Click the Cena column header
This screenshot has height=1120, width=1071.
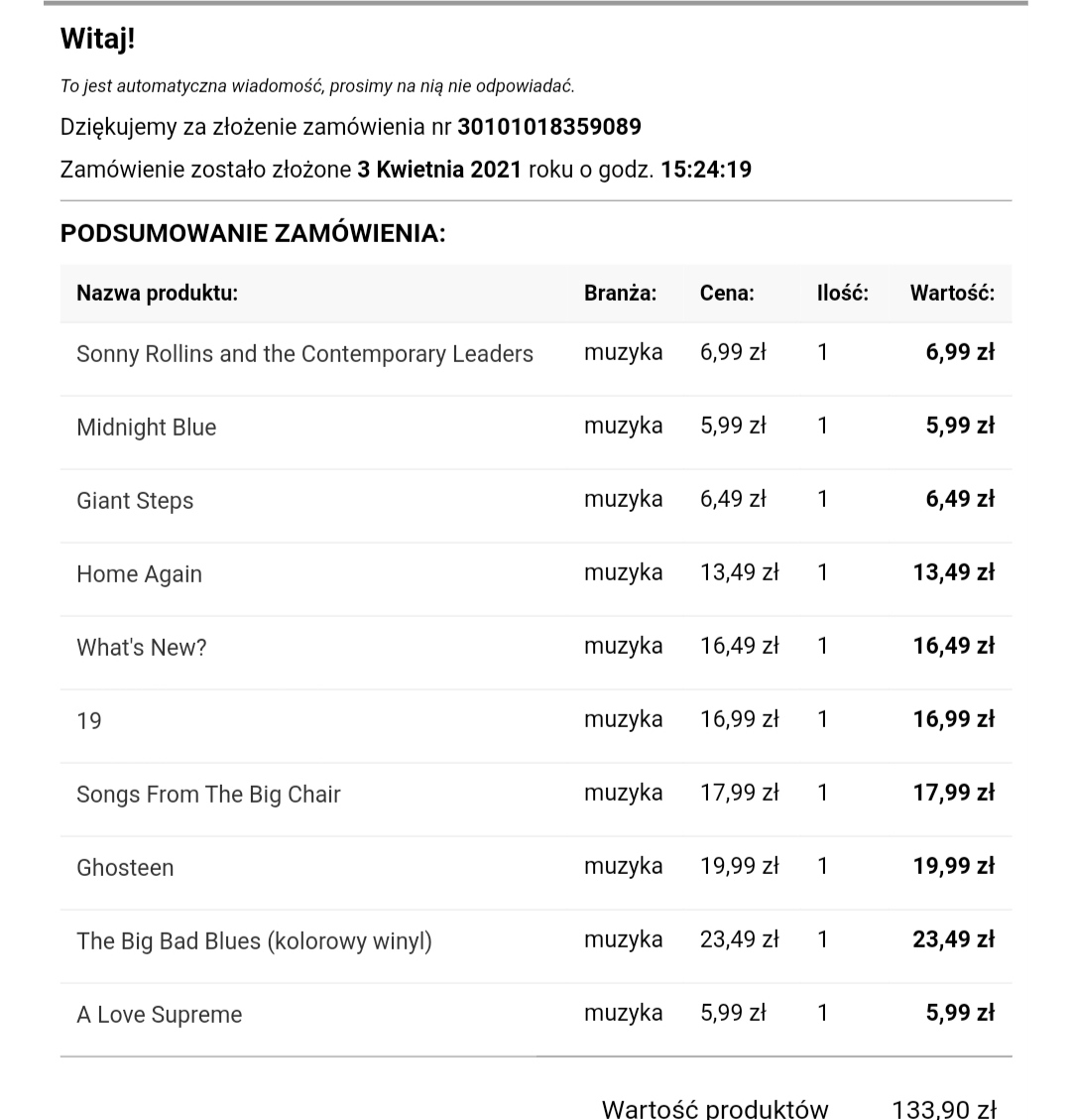[727, 293]
